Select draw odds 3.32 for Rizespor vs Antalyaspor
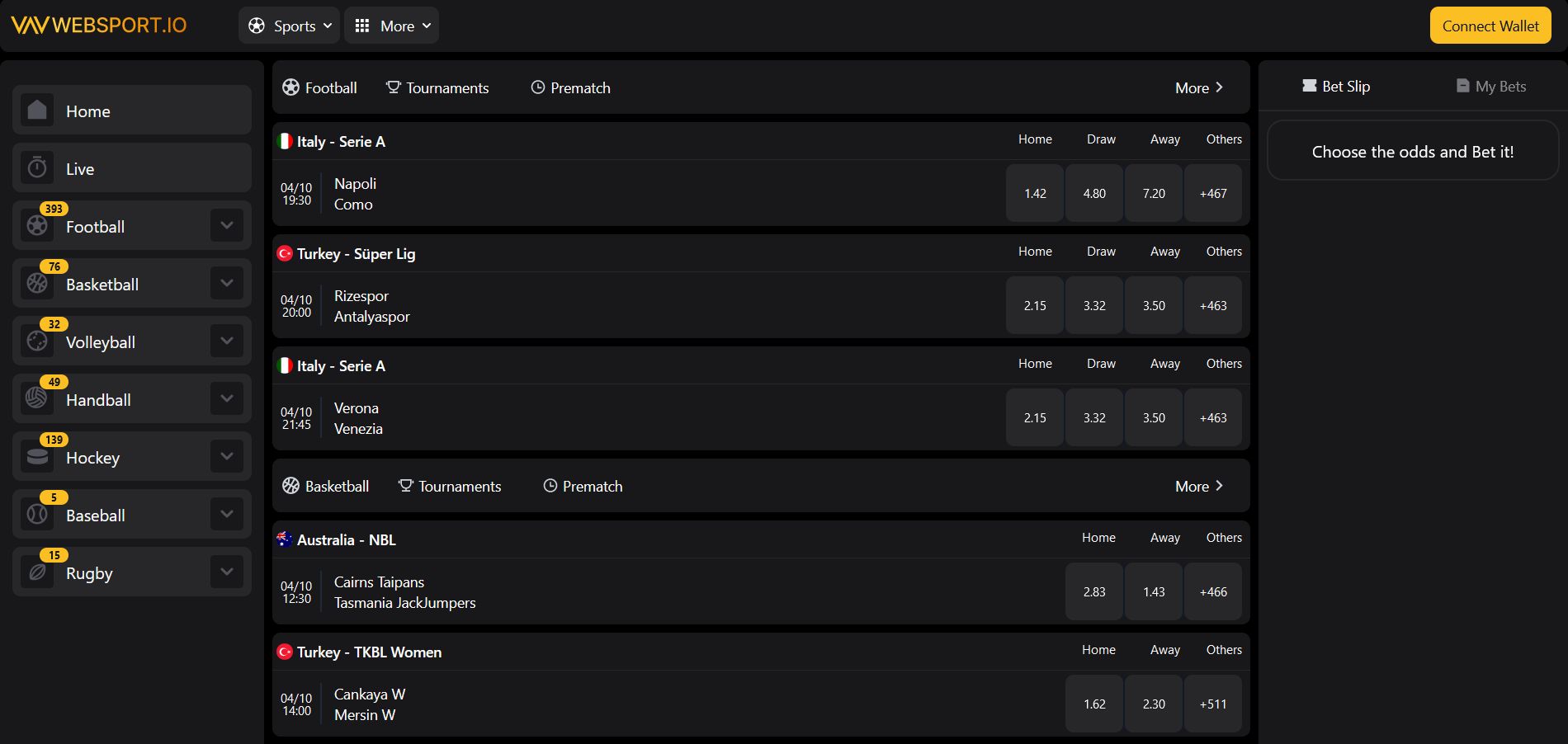1568x744 pixels. coord(1093,305)
